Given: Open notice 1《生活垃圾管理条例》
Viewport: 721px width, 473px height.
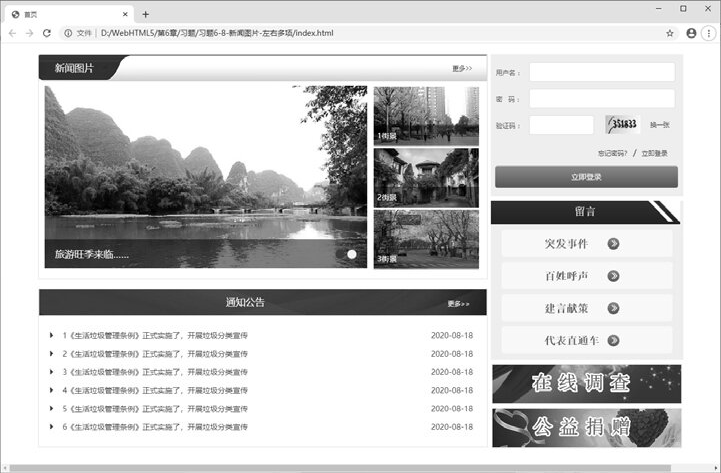Looking at the screenshot, I should click(x=155, y=336).
